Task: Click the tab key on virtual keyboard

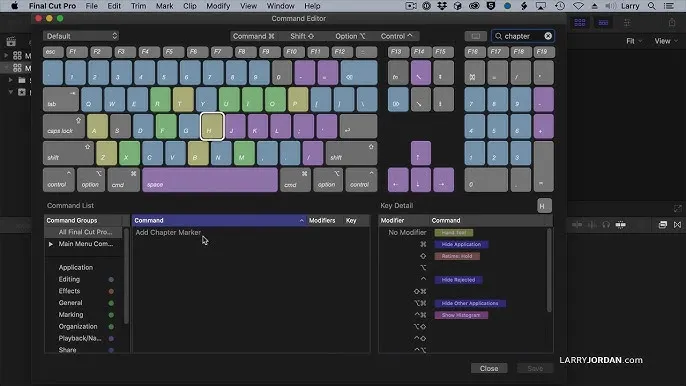Action: pos(61,99)
